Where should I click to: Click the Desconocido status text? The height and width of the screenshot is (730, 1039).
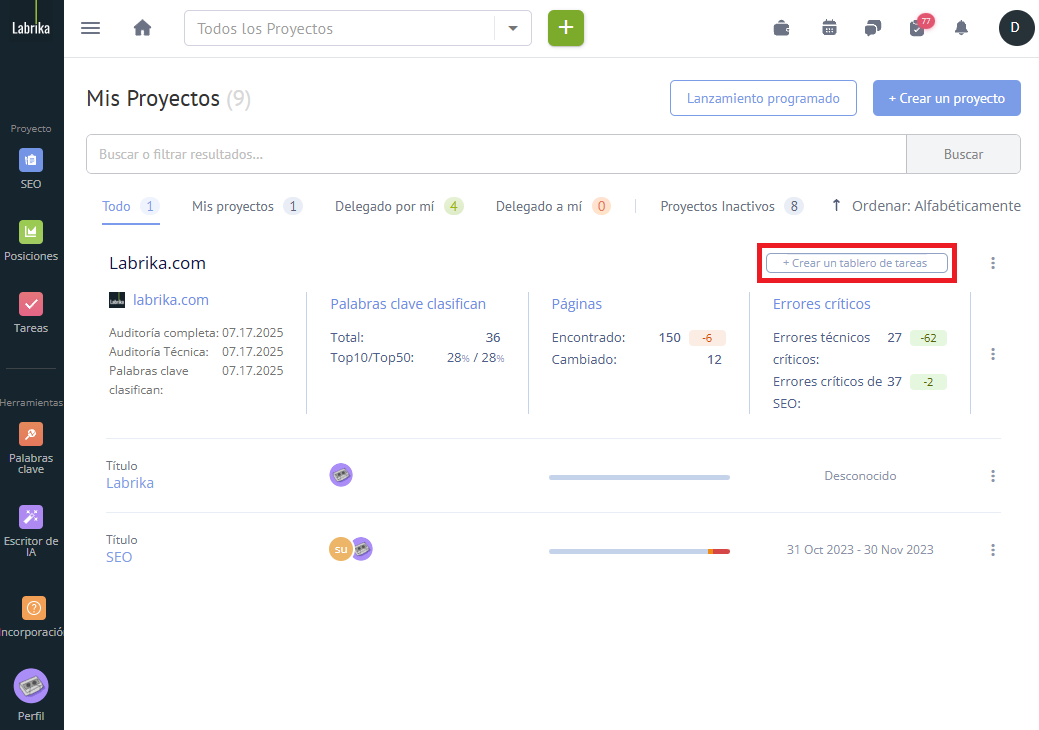tap(860, 476)
